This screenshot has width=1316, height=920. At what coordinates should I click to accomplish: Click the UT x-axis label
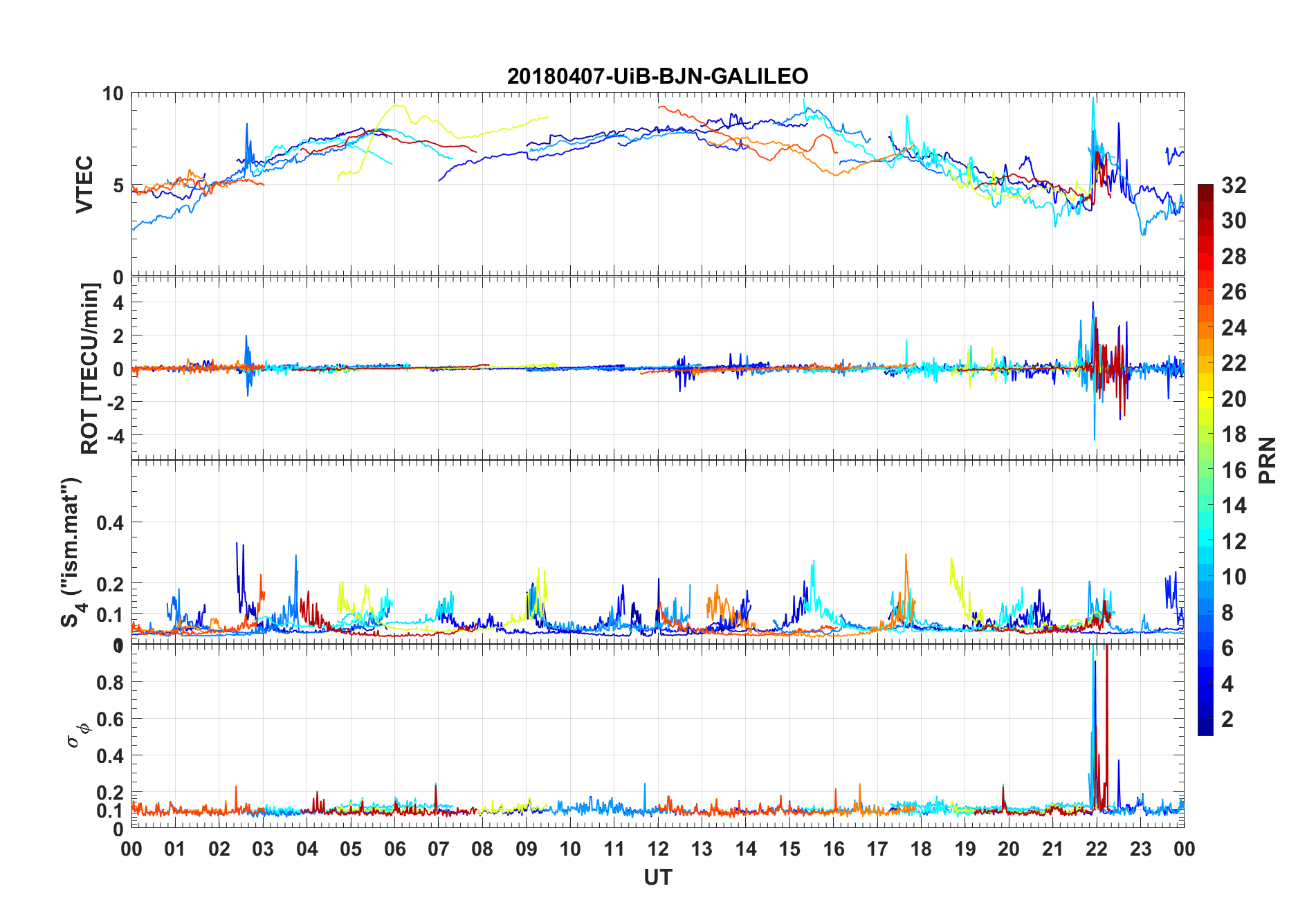(x=657, y=877)
